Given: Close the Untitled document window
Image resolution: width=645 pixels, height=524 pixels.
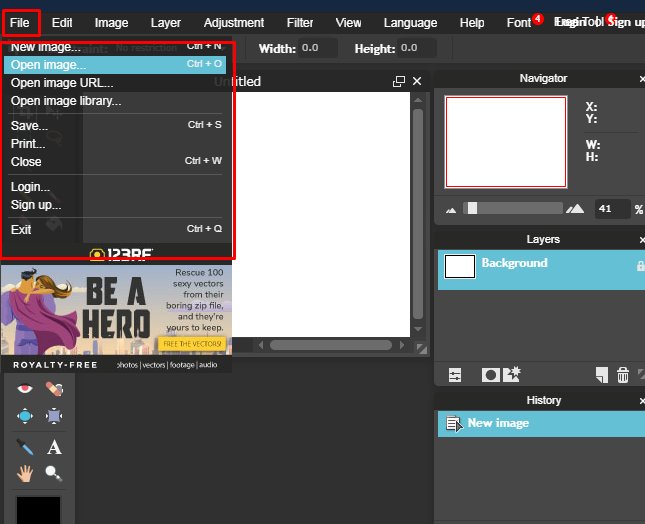Looking at the screenshot, I should [417, 81].
